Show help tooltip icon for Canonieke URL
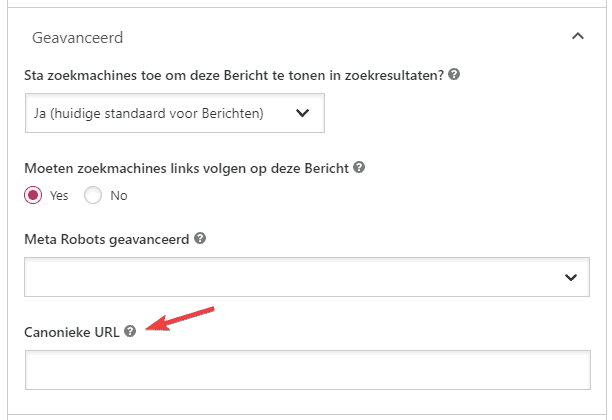This screenshot has width=612, height=420. click(130, 331)
